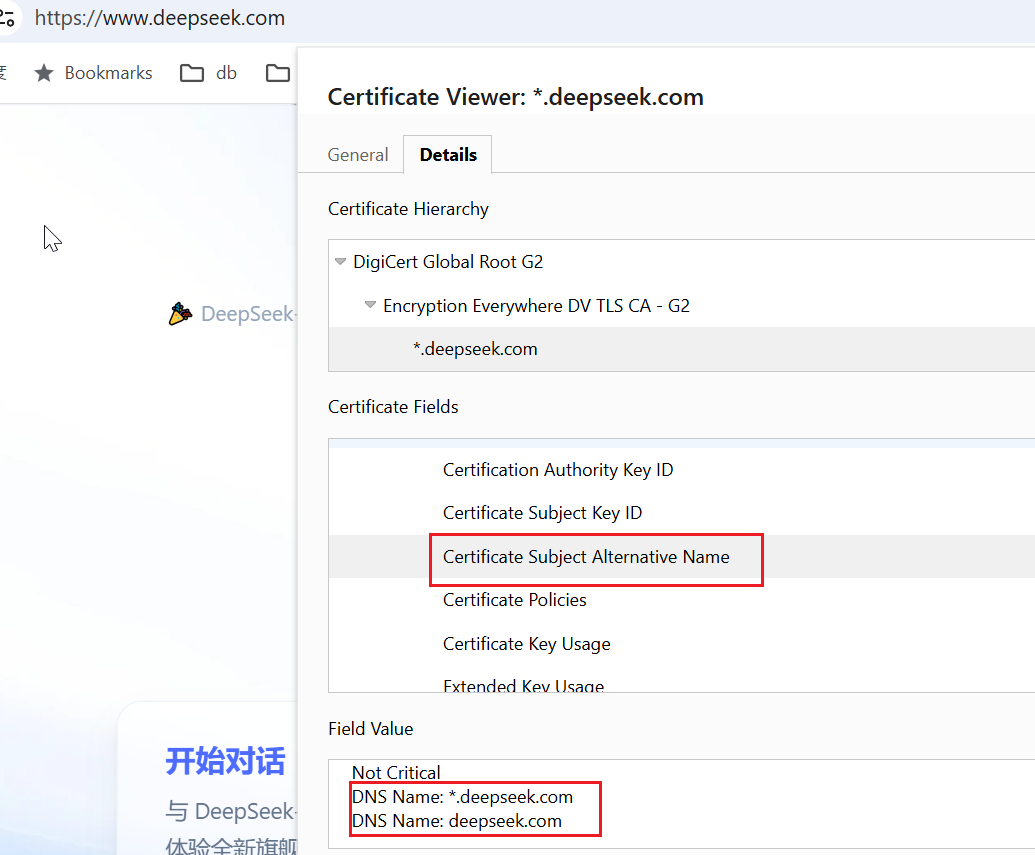Click the site information icon in address bar
Image resolution: width=1035 pixels, height=855 pixels.
(7, 17)
